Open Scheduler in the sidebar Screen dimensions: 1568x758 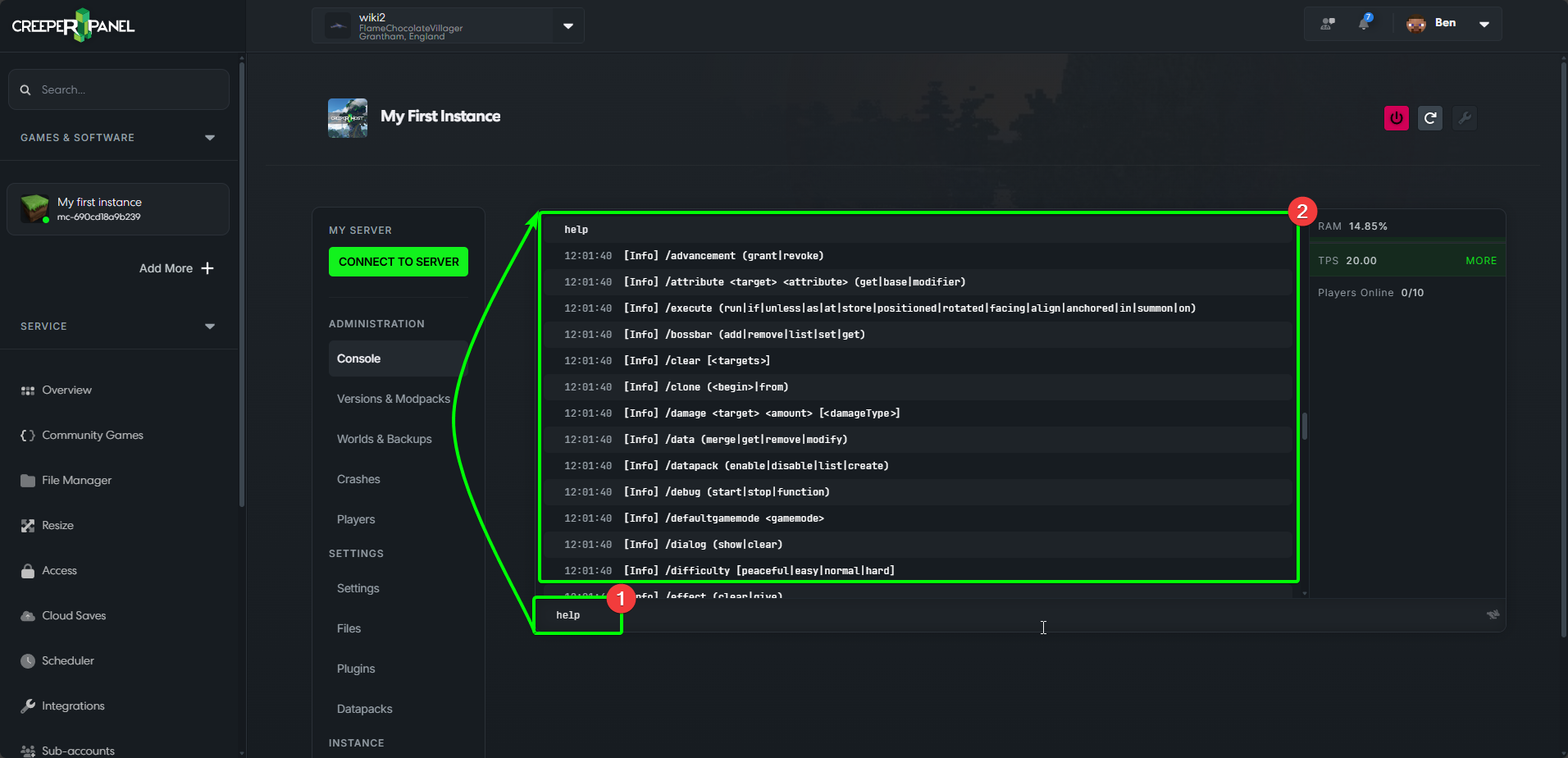pyautogui.click(x=67, y=660)
